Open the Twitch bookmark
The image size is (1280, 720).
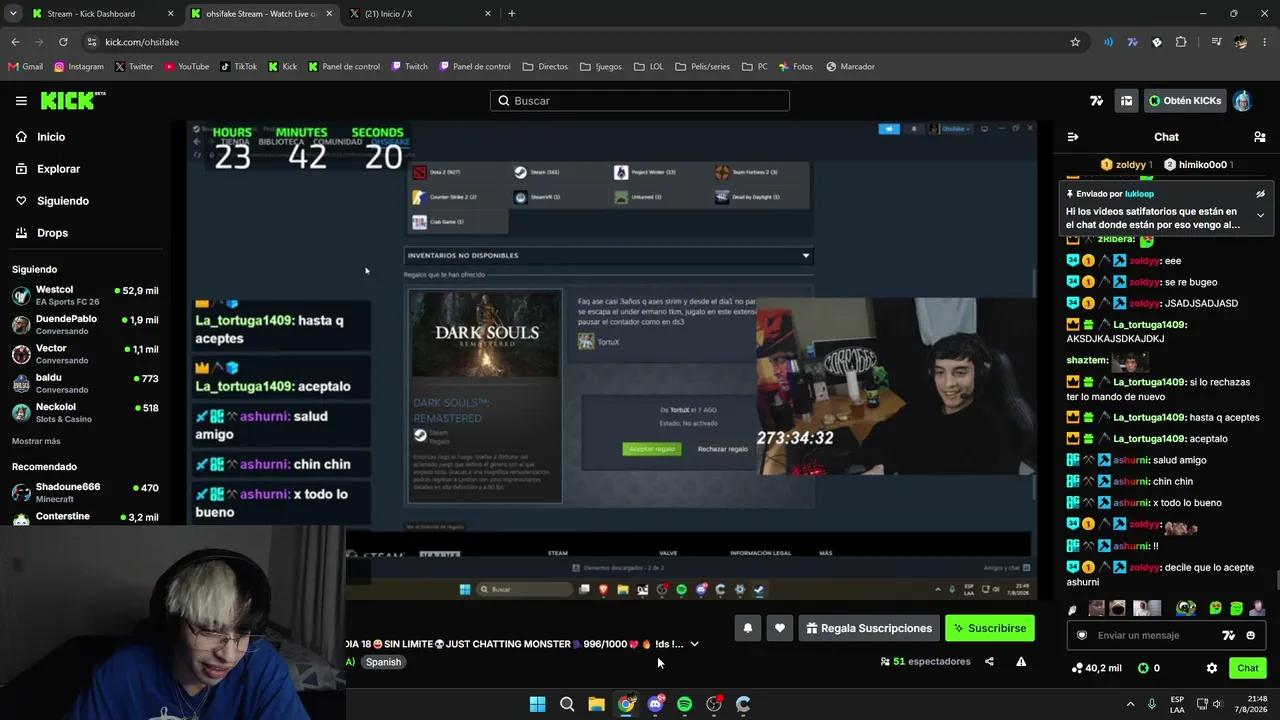pyautogui.click(x=409, y=67)
